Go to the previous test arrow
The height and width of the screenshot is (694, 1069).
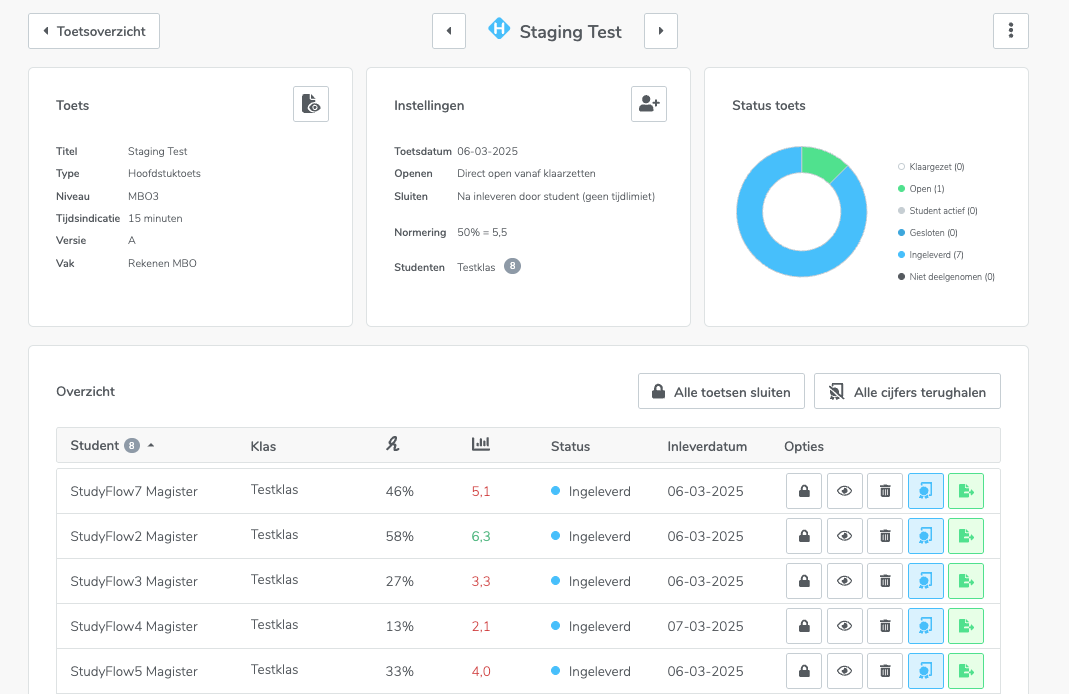point(449,31)
